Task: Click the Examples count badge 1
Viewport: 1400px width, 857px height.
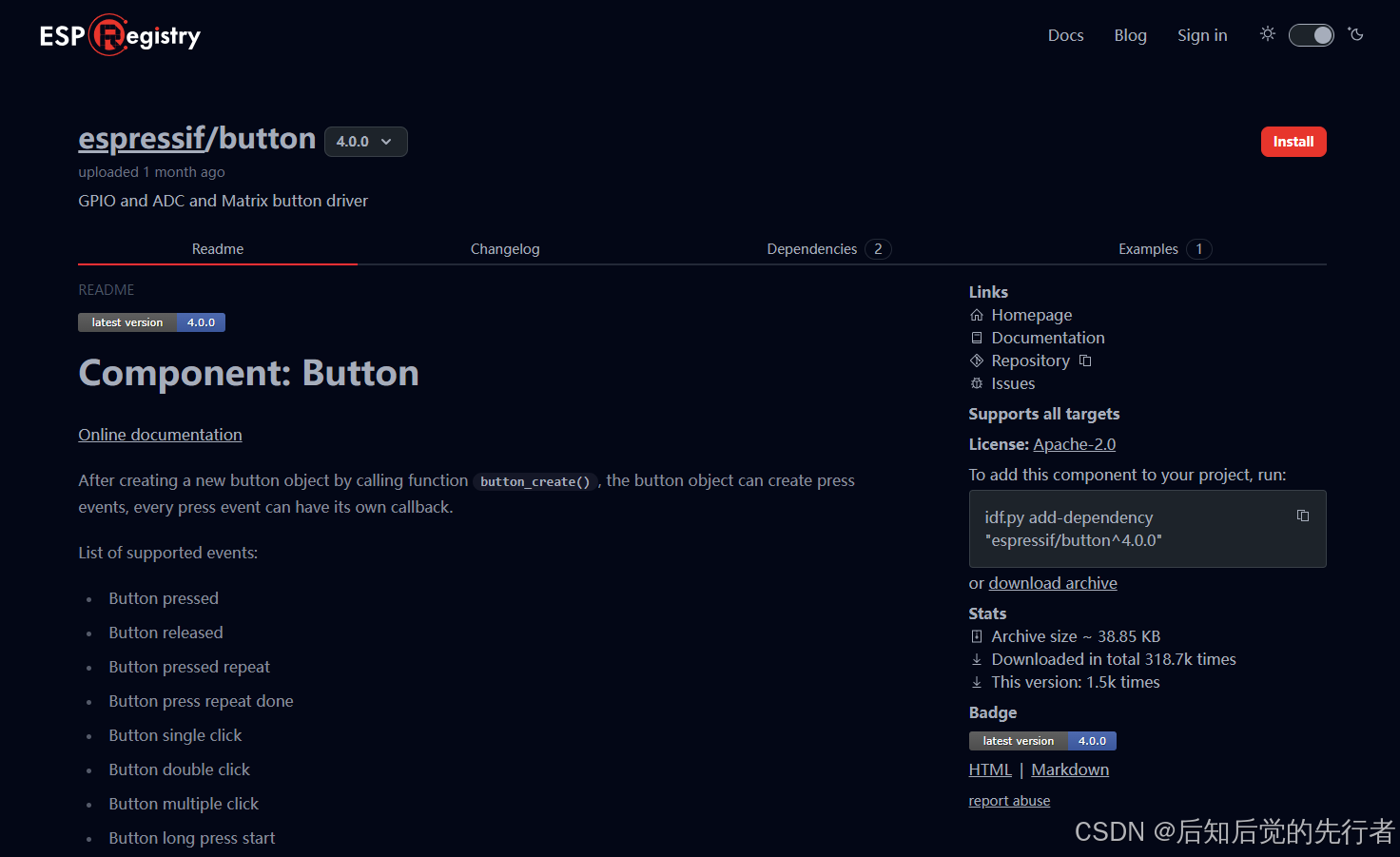Action: pyautogui.click(x=1199, y=249)
